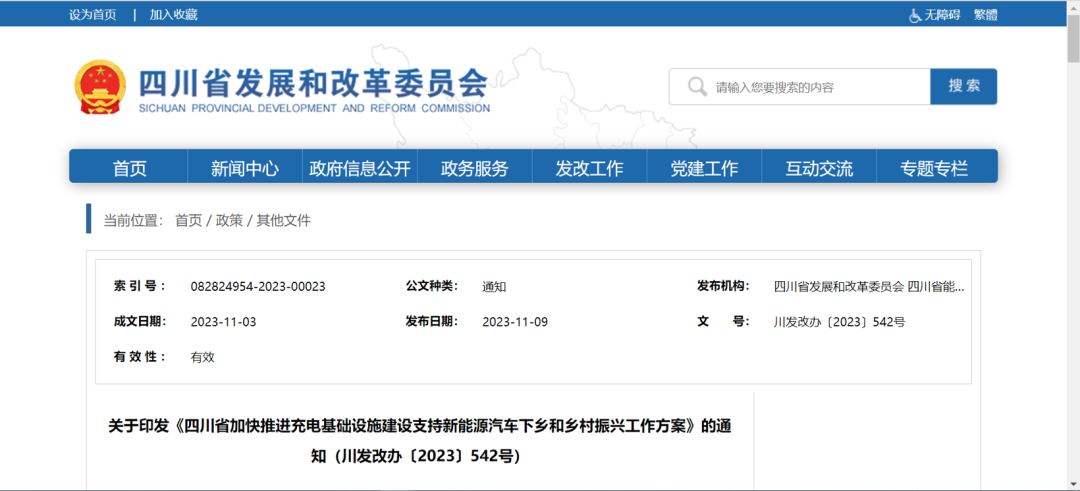The width and height of the screenshot is (1080, 491).
Task: Click the blue 搜索 button
Action: coord(964,86)
